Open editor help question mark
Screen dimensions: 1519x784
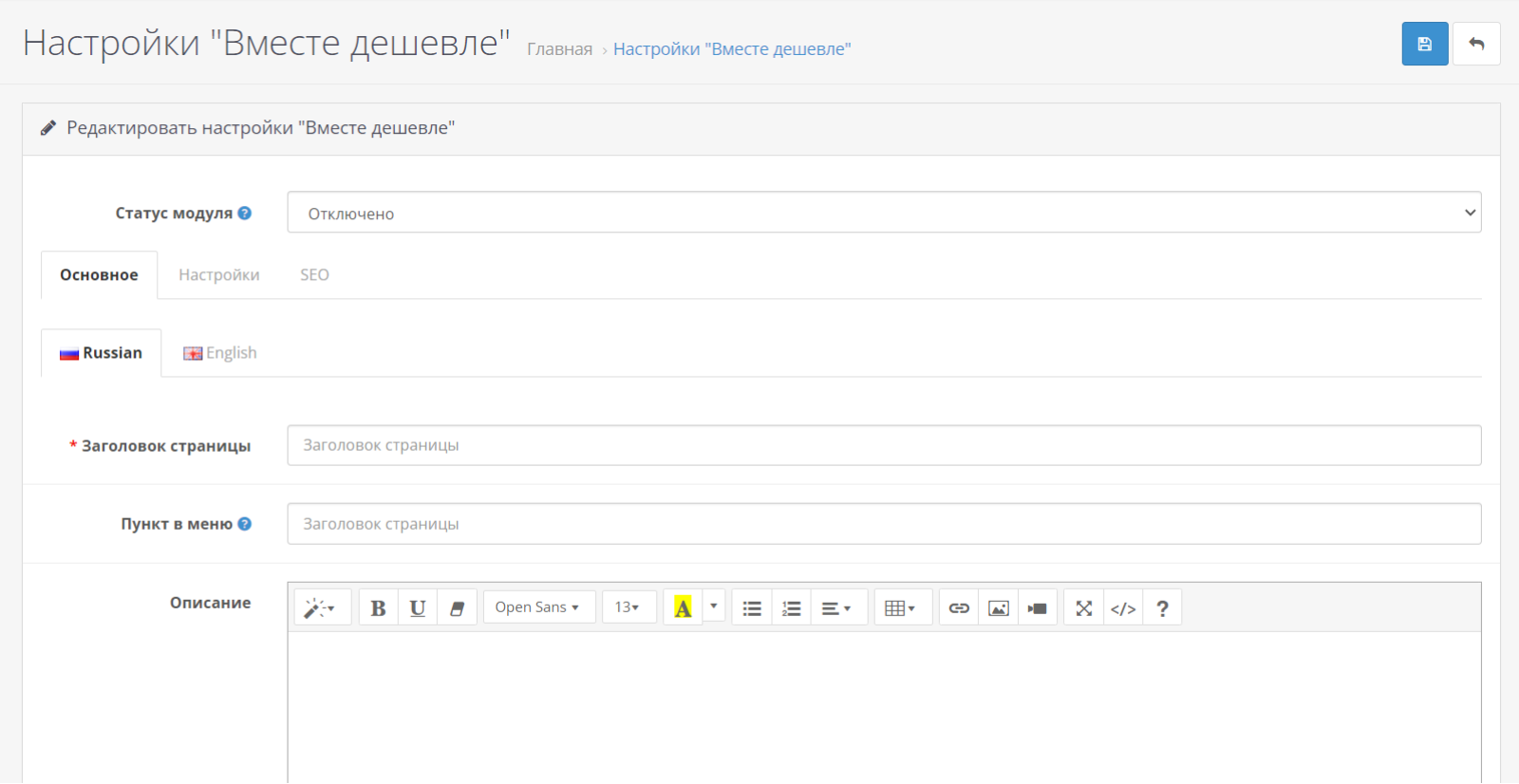pos(1162,608)
